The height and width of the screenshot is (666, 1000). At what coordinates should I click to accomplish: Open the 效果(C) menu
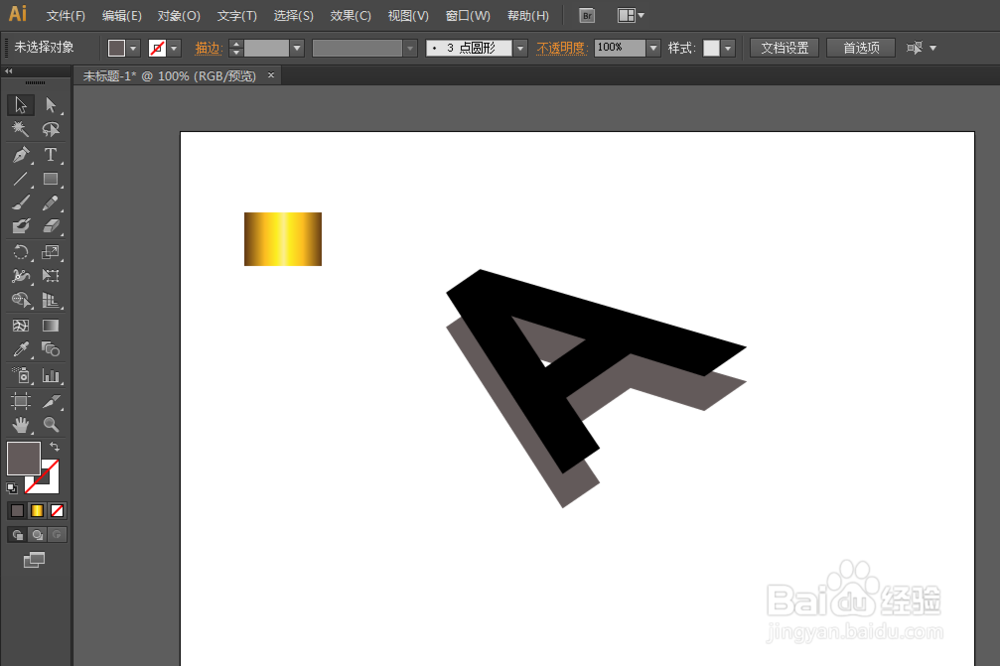[x=350, y=15]
